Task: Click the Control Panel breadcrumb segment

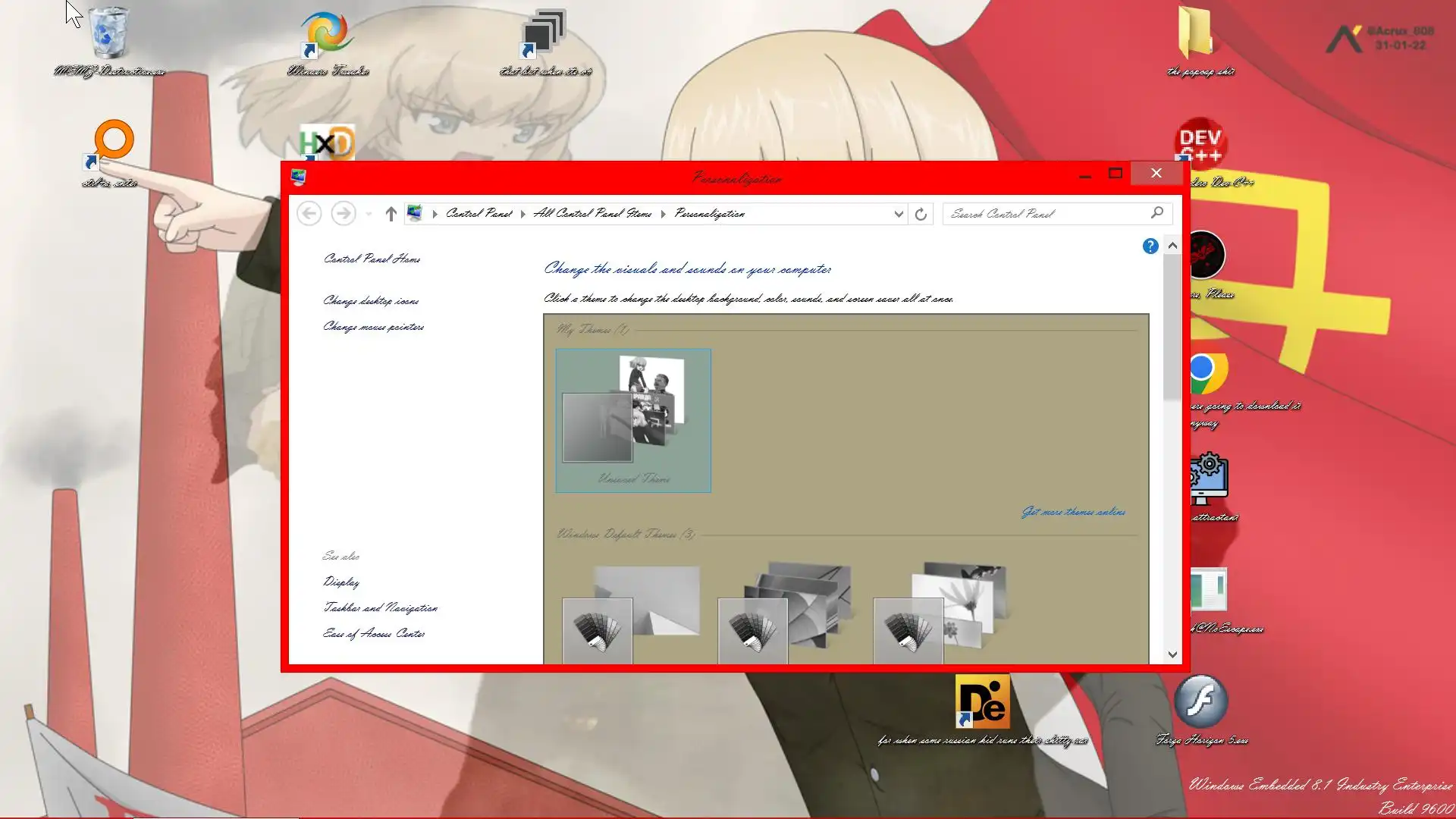Action: click(479, 214)
